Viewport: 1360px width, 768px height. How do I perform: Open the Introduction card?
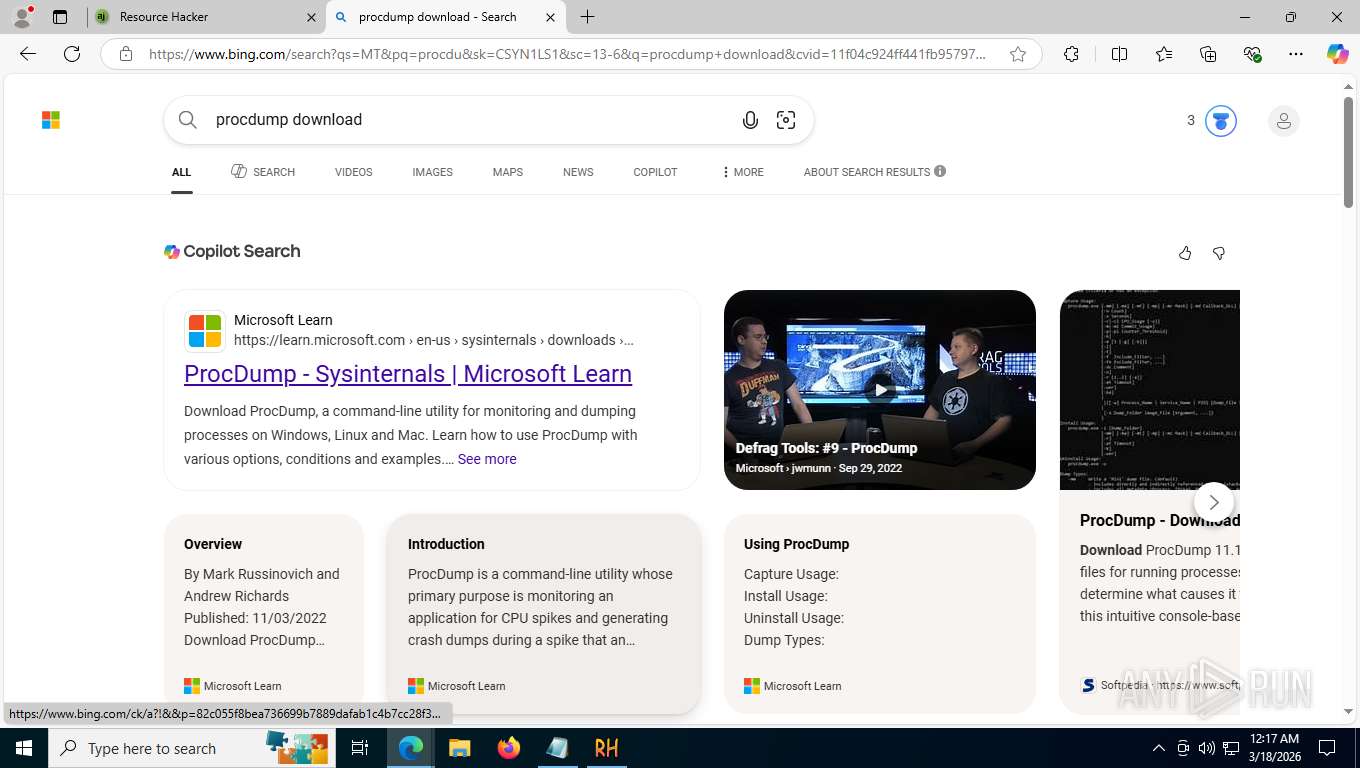pos(544,613)
